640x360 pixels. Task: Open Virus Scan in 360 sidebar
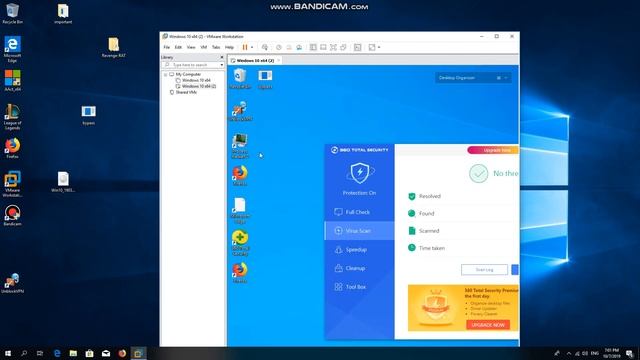click(359, 231)
